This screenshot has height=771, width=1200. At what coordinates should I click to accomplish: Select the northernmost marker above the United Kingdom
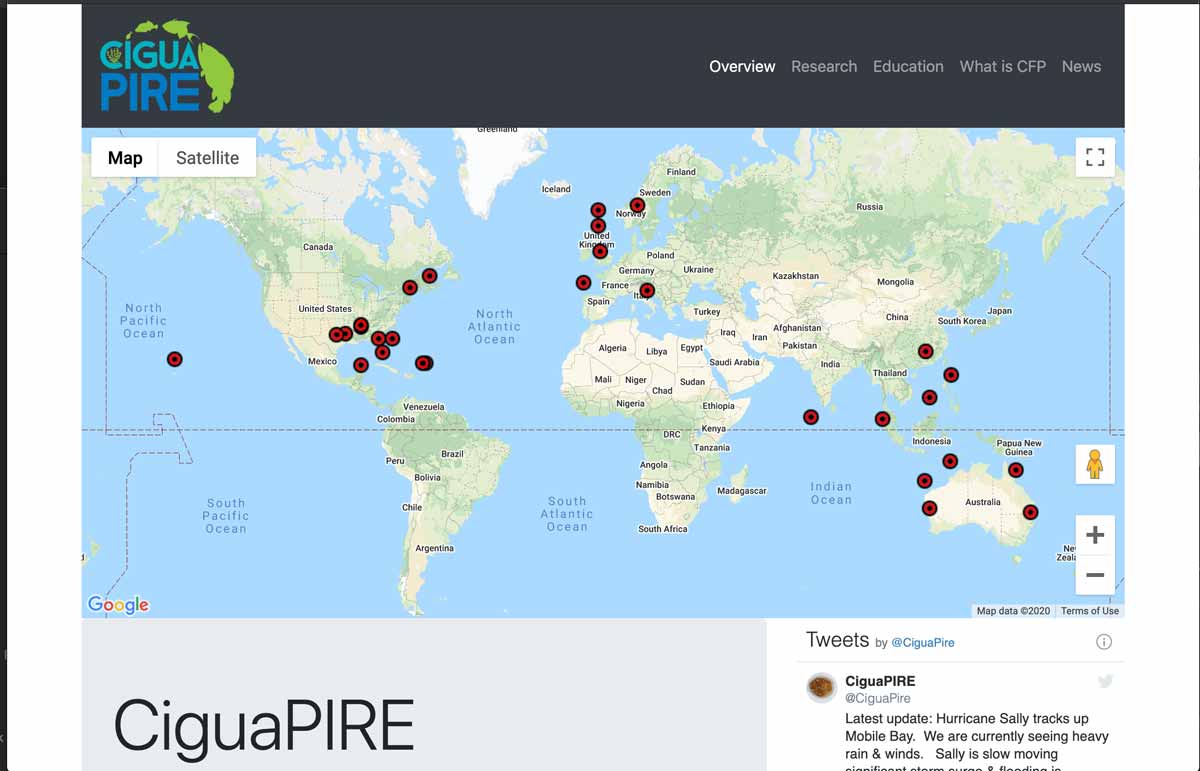pyautogui.click(x=598, y=210)
